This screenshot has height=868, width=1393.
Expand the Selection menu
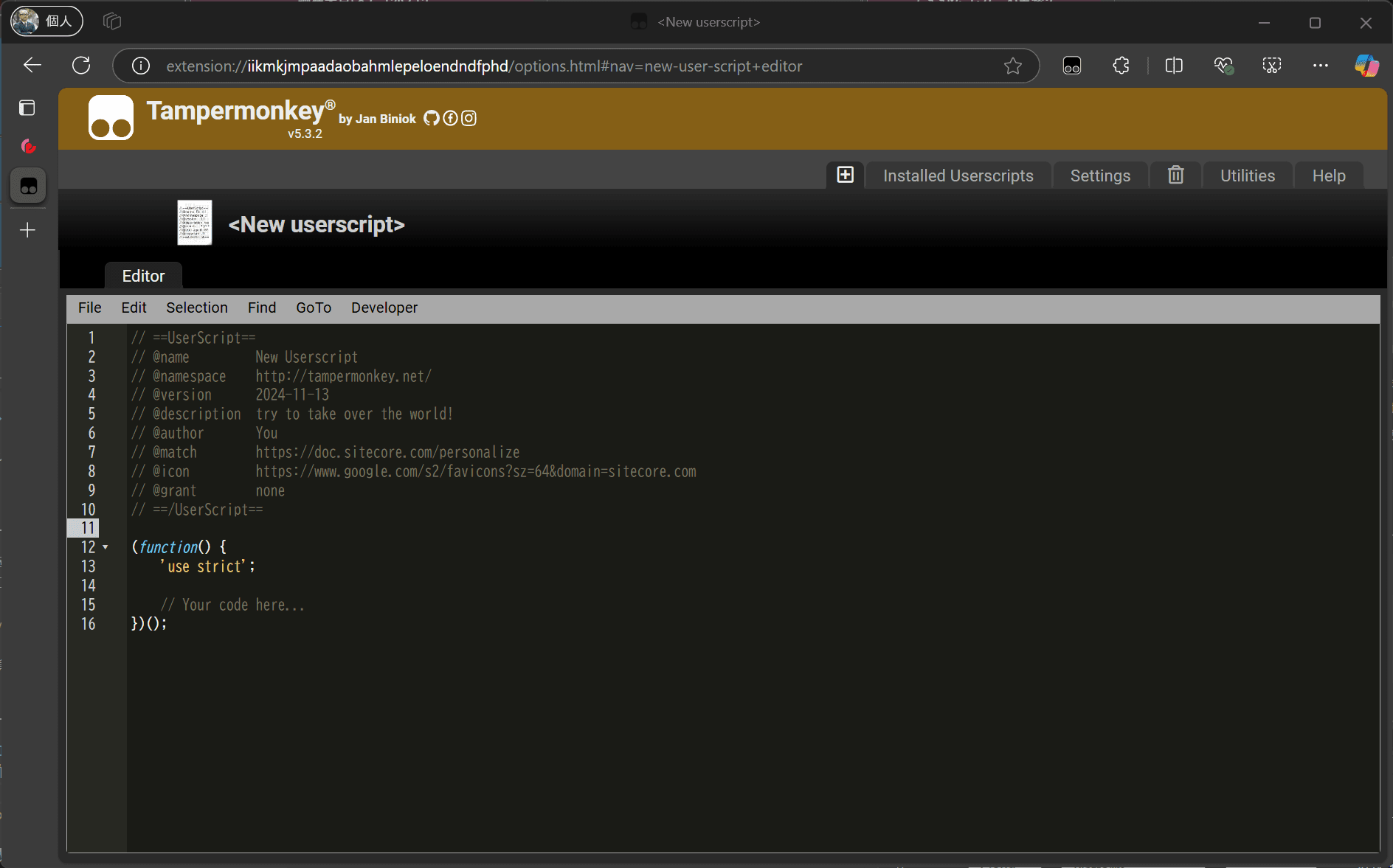click(x=196, y=308)
